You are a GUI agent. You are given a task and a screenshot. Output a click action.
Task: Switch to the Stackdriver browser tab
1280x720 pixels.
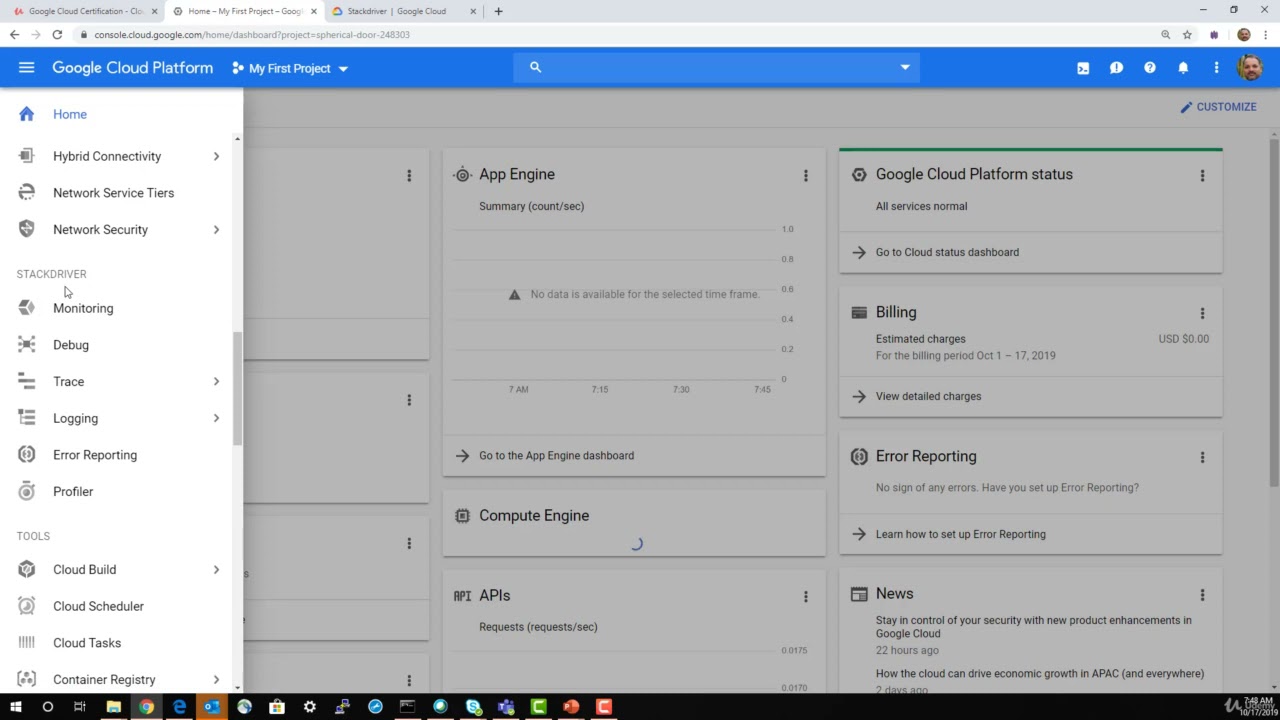[402, 11]
